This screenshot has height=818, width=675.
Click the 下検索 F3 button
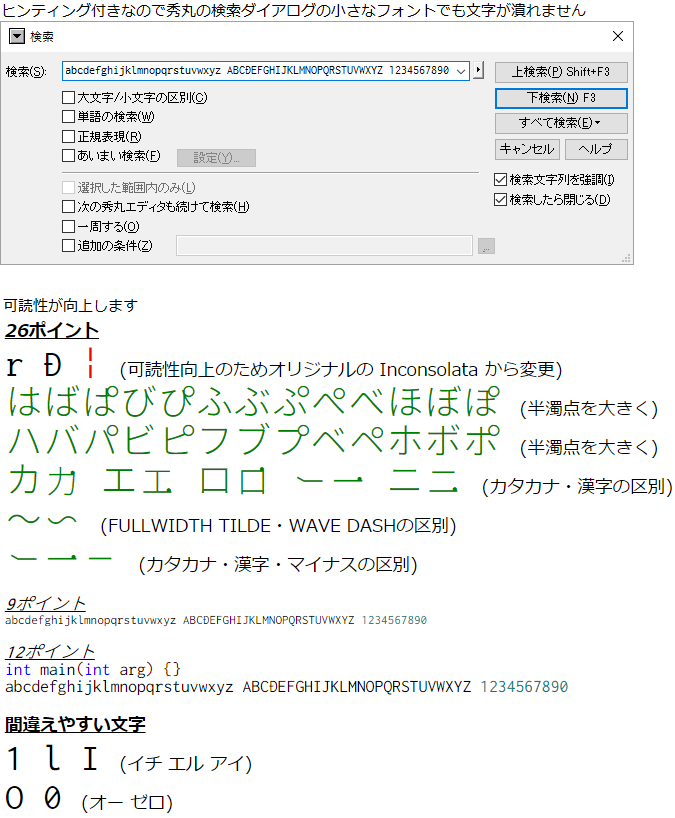[x=561, y=98]
